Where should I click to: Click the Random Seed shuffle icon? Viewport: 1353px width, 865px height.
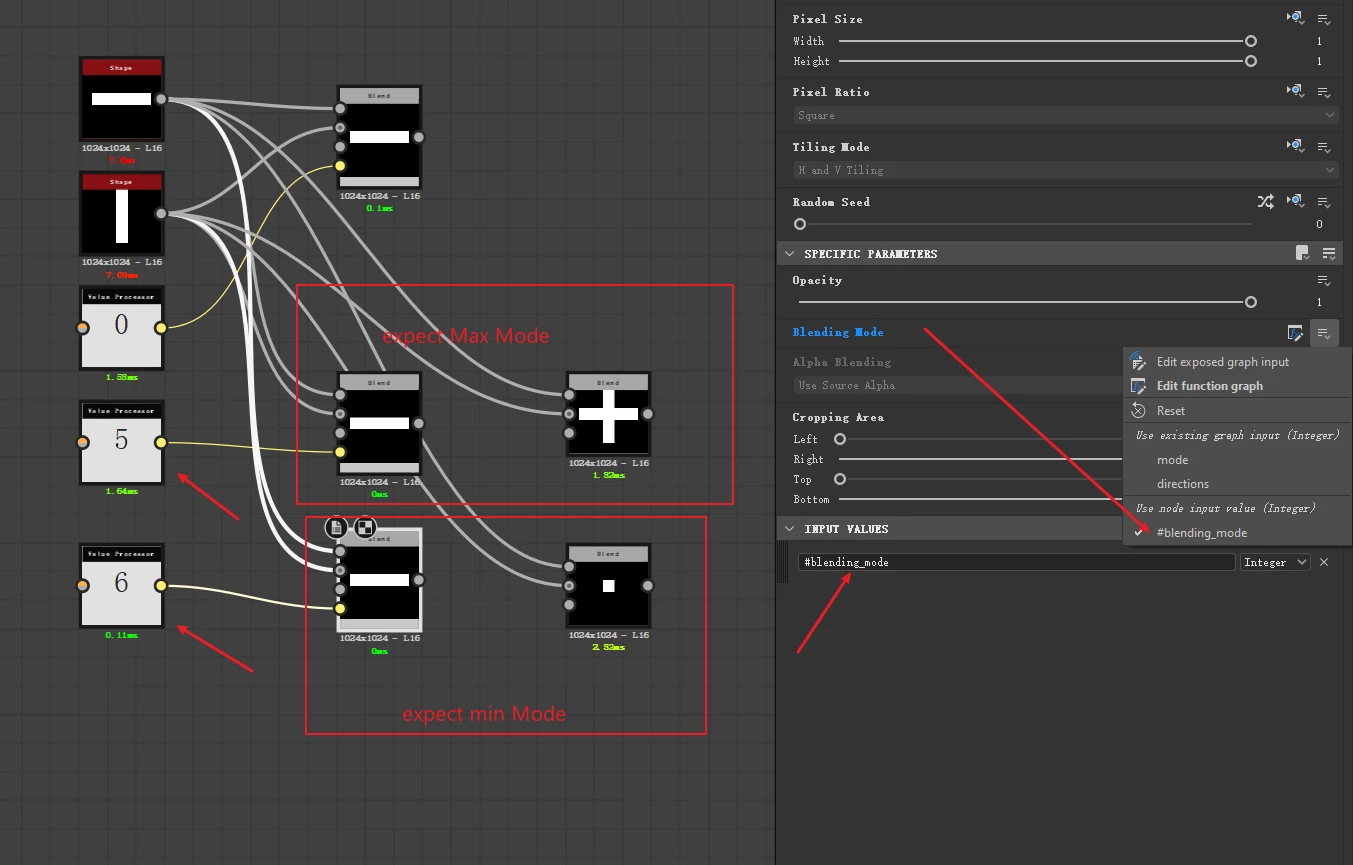coord(1266,202)
